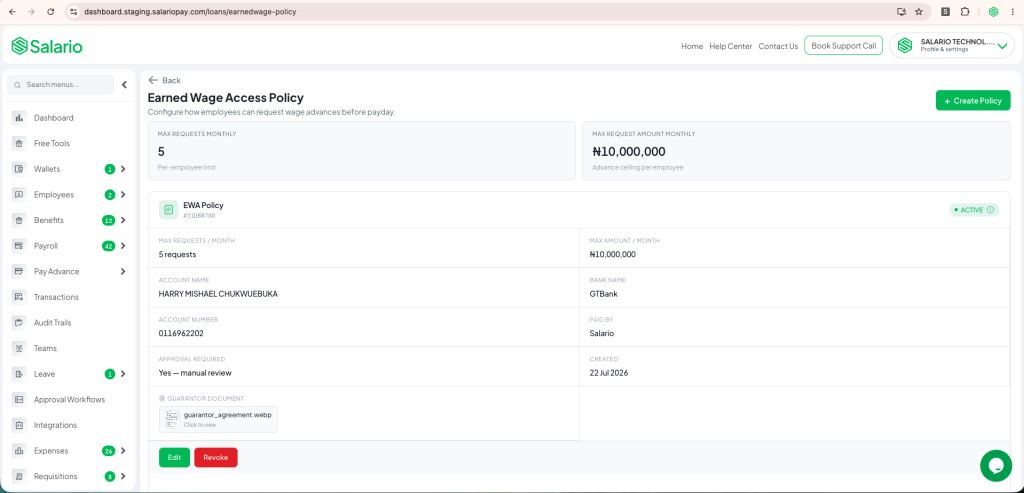Expand the Payroll submenu arrow
1024x493 pixels.
click(x=123, y=246)
